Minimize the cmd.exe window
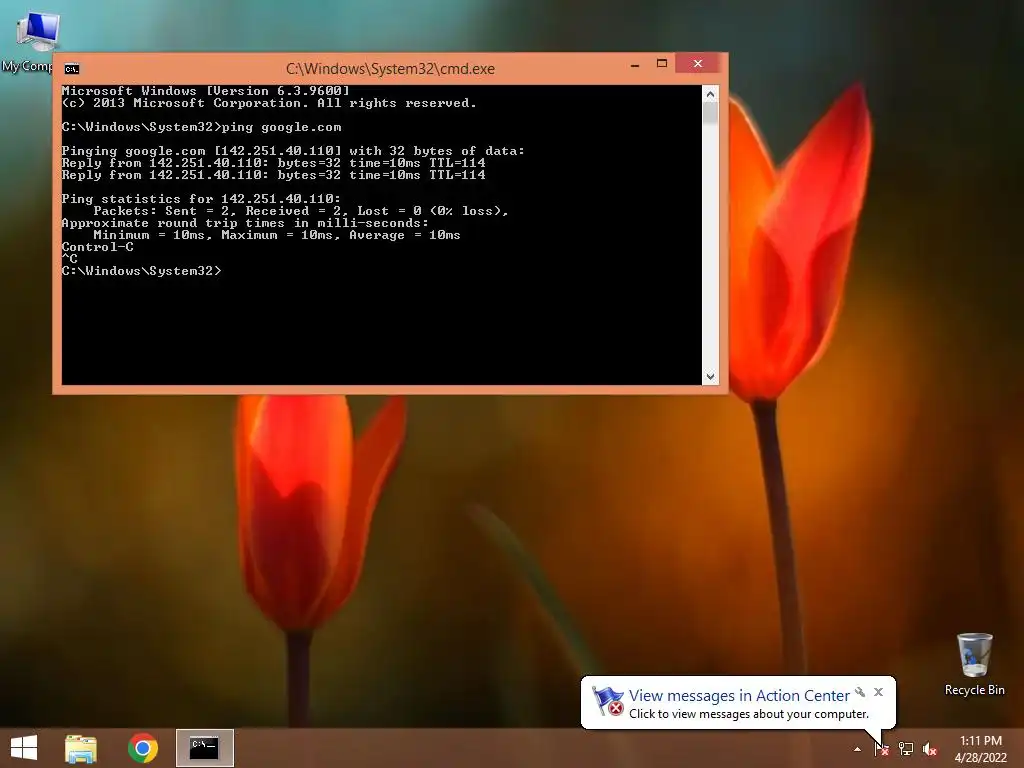Viewport: 1024px width, 768px height. coord(635,65)
